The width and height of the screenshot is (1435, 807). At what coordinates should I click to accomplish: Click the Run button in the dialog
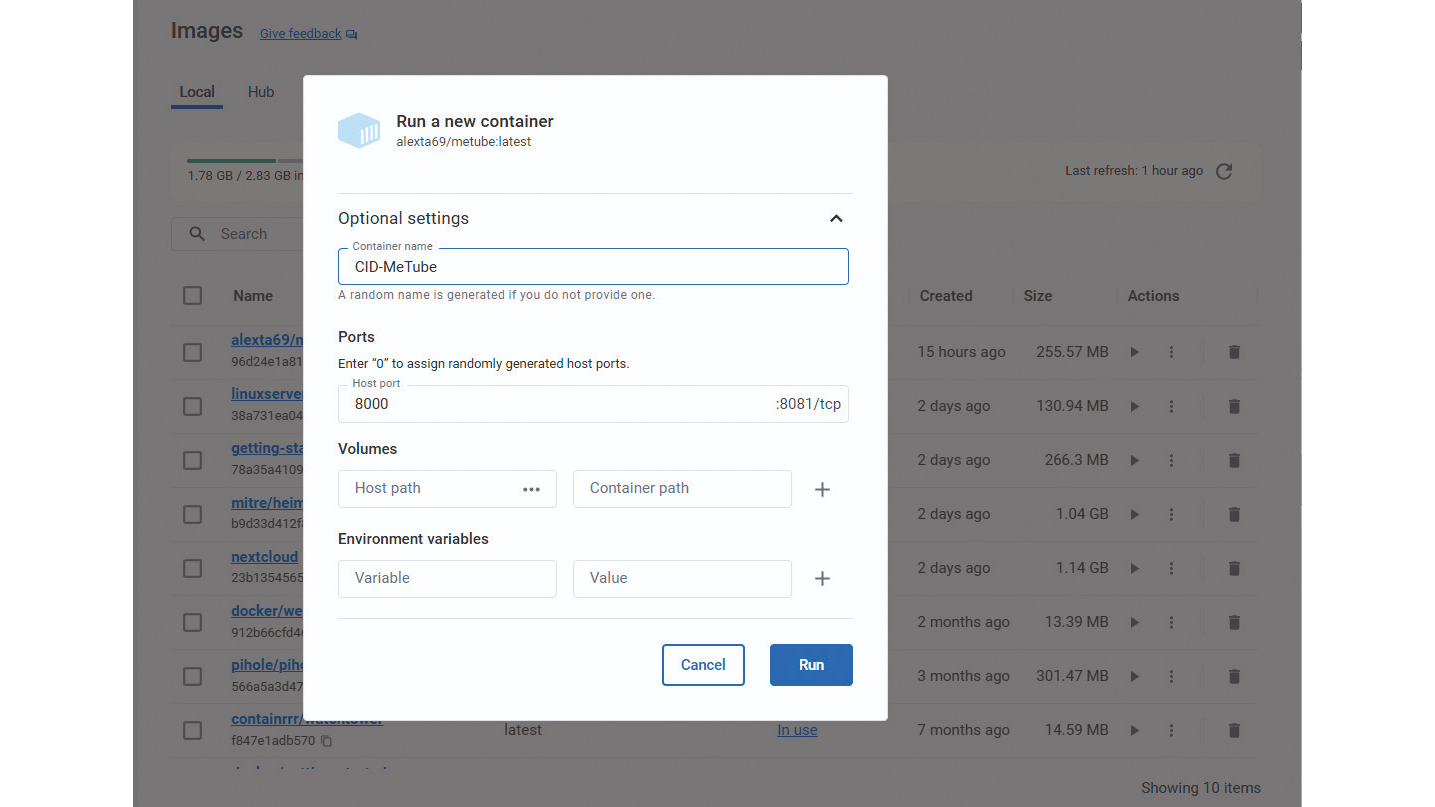click(x=811, y=665)
